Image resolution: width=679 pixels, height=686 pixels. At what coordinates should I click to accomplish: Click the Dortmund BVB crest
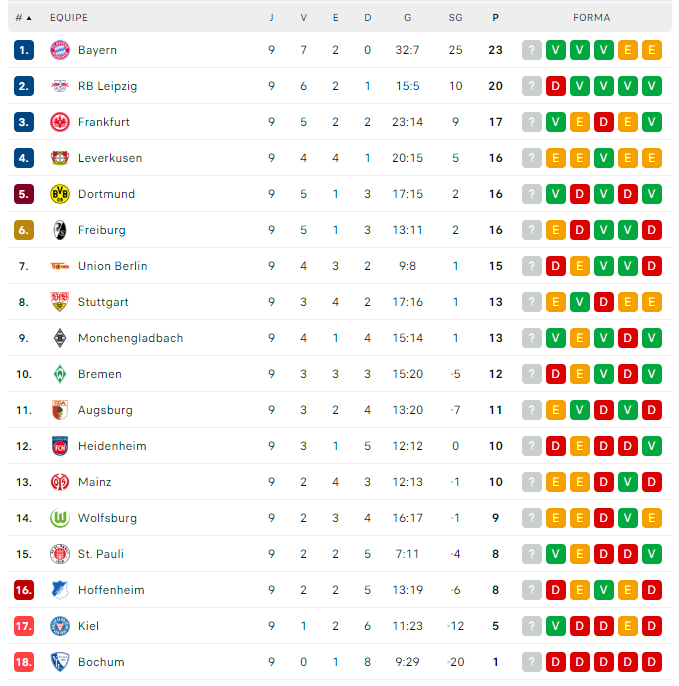click(60, 194)
